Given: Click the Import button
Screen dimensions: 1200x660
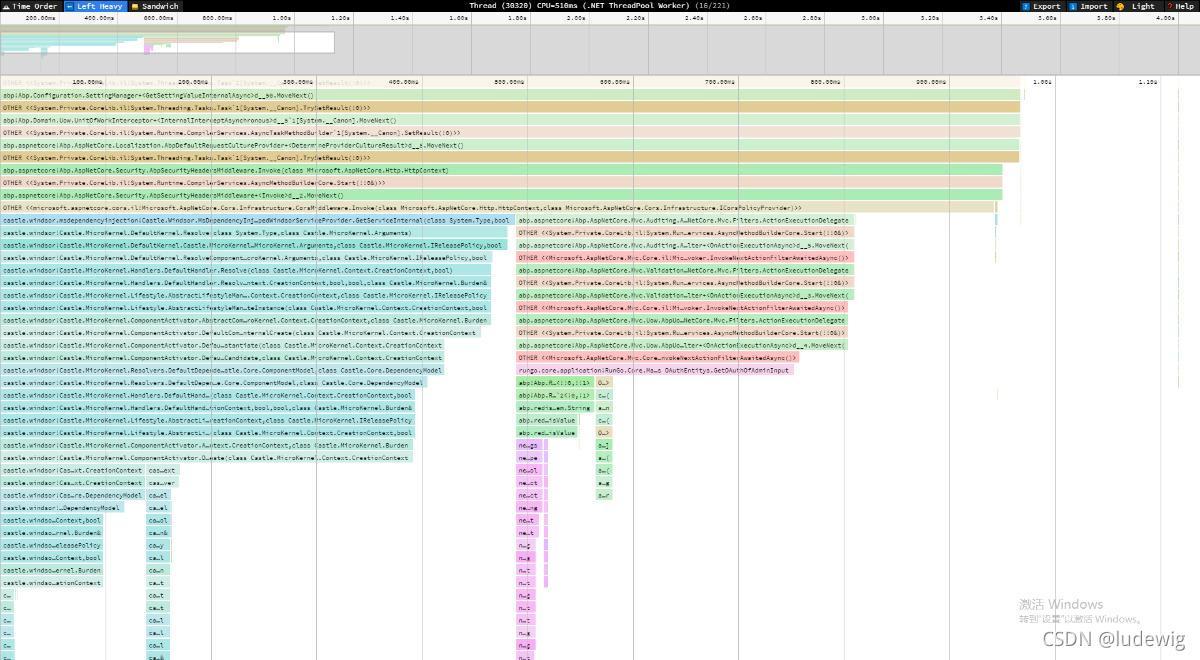Looking at the screenshot, I should (x=1088, y=6).
